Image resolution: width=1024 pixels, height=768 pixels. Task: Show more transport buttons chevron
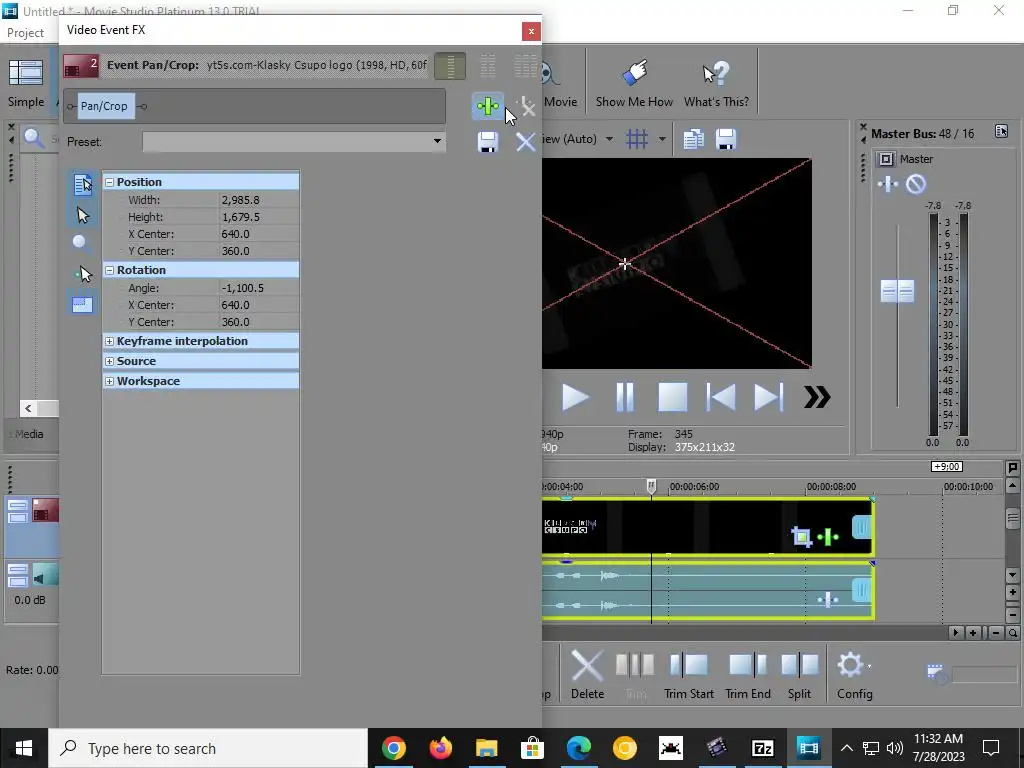coord(817,397)
